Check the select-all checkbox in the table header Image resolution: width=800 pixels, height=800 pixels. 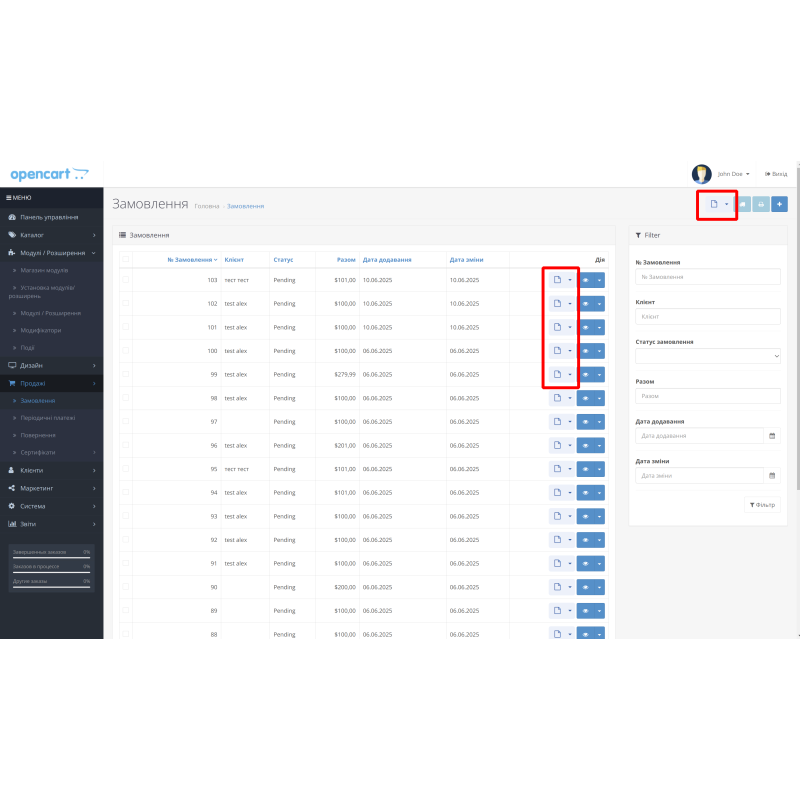(x=126, y=259)
